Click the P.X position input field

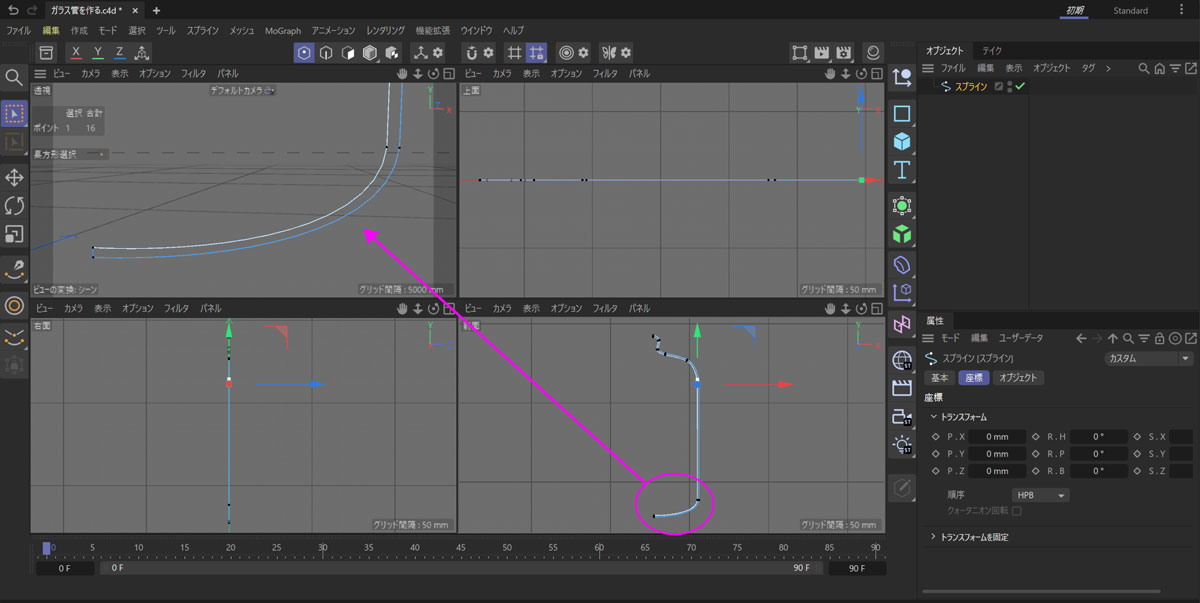pyautogui.click(x=996, y=437)
